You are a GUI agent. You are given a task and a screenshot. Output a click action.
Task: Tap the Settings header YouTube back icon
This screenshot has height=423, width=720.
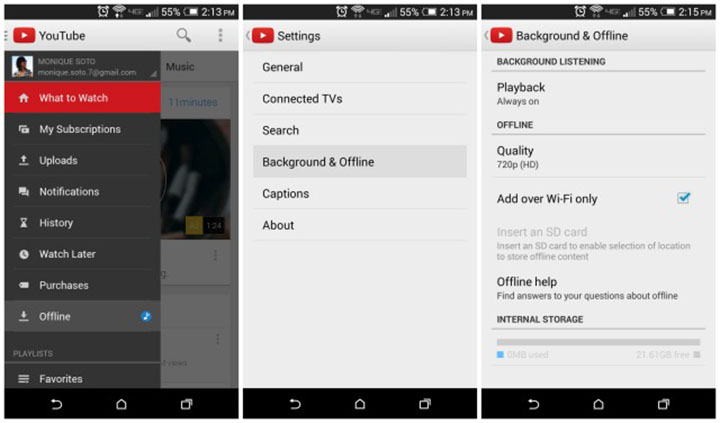pos(262,35)
